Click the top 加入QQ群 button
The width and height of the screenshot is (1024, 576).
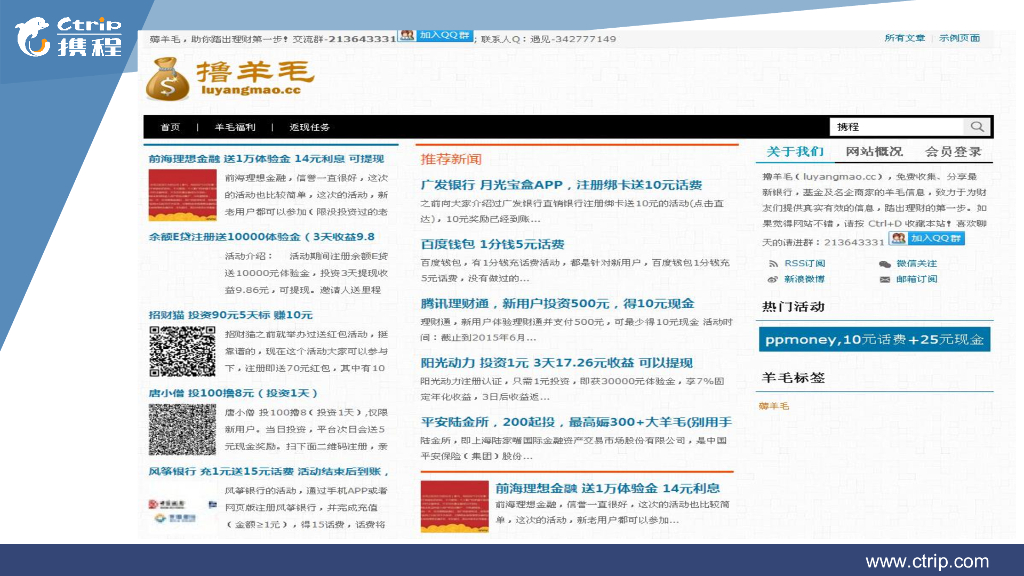[x=435, y=36]
